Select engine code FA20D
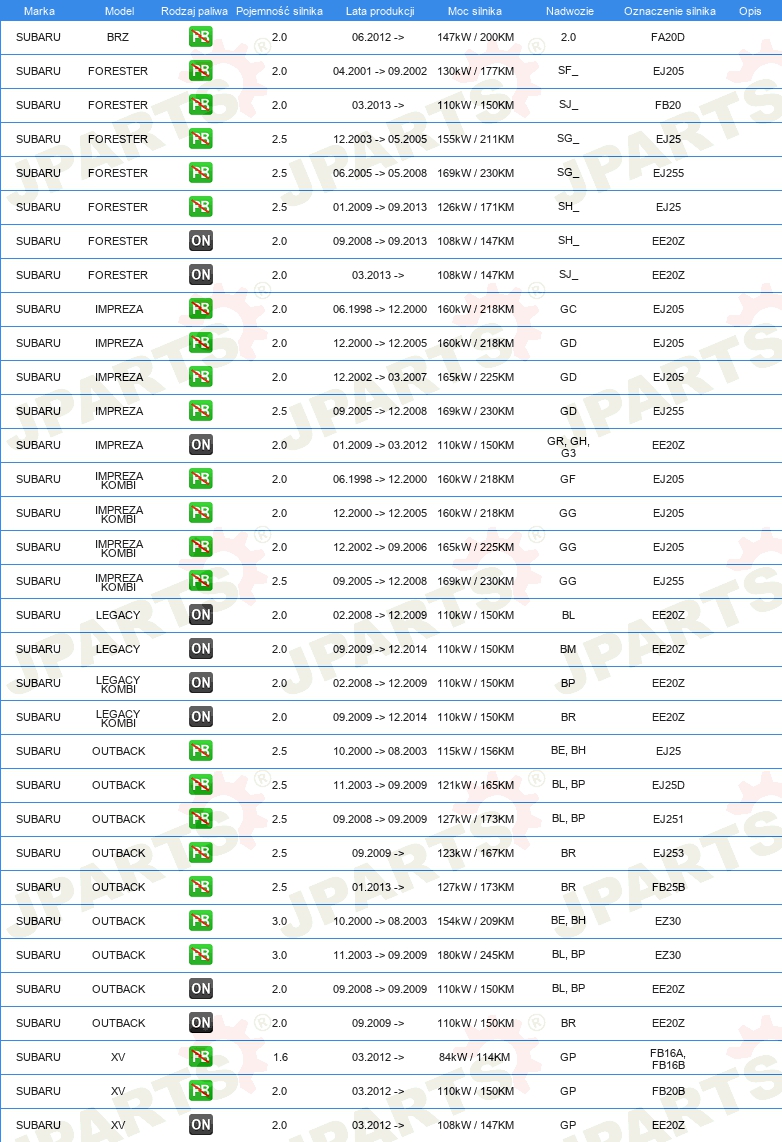Image resolution: width=782 pixels, height=1142 pixels. pyautogui.click(x=668, y=37)
